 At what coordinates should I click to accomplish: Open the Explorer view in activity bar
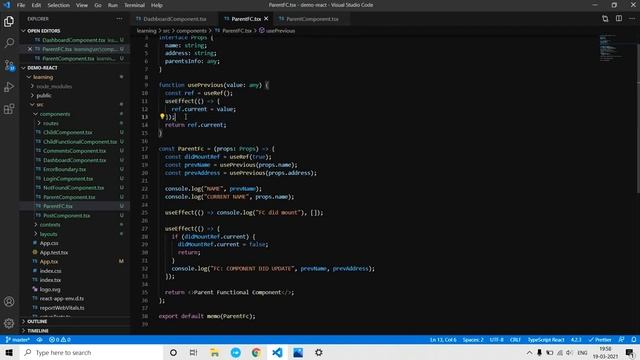[9, 21]
